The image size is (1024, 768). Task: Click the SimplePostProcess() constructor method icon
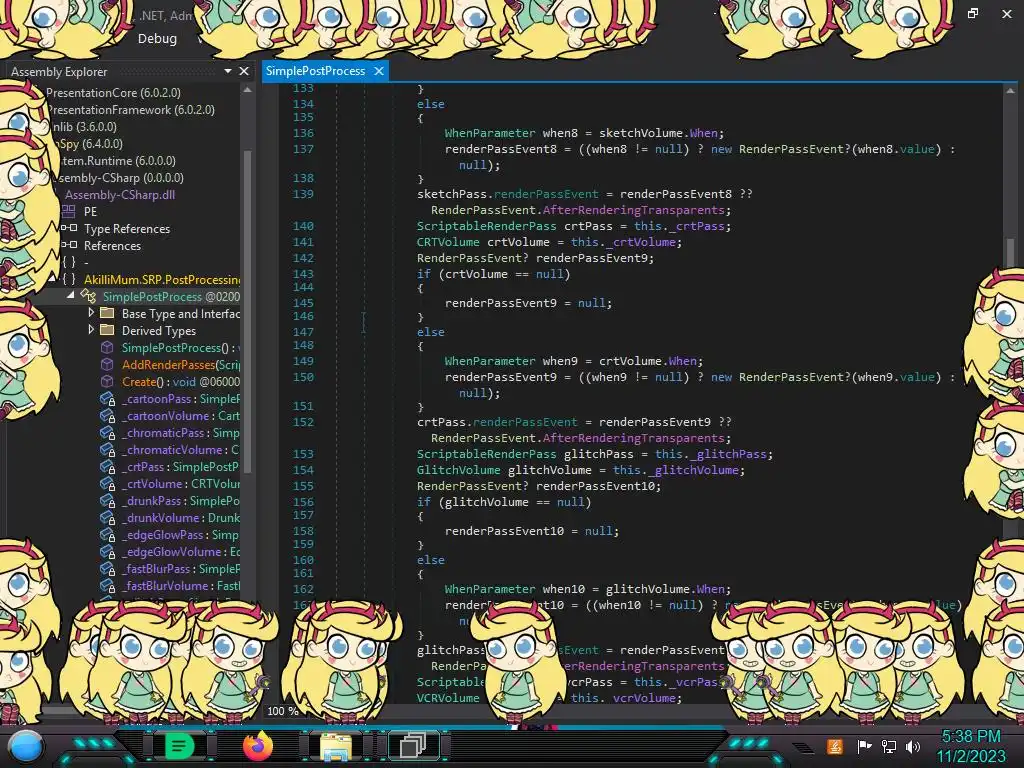point(107,347)
